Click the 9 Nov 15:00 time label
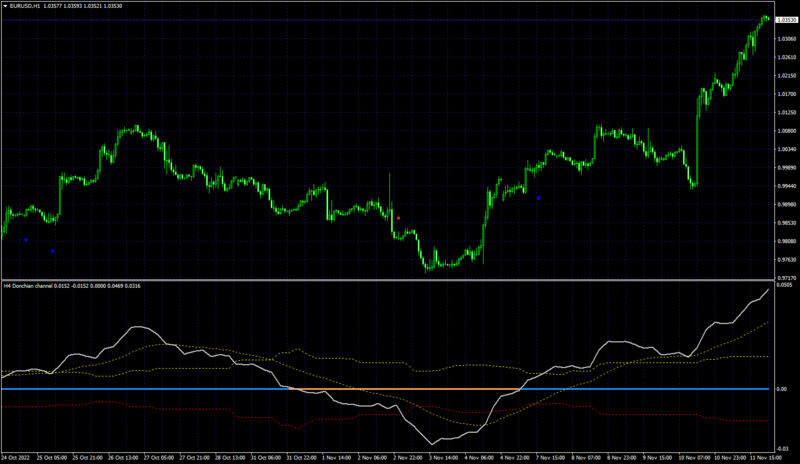 pos(658,458)
